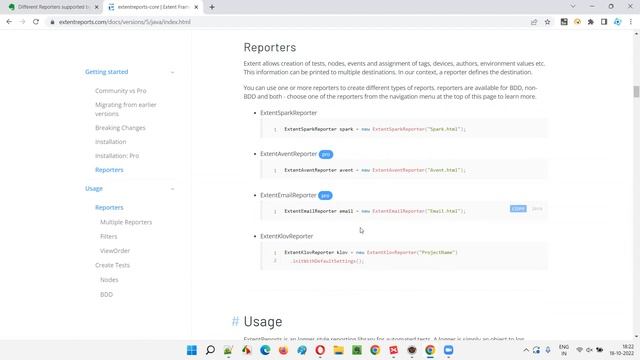Open Installation: Pro link

click(x=117, y=156)
